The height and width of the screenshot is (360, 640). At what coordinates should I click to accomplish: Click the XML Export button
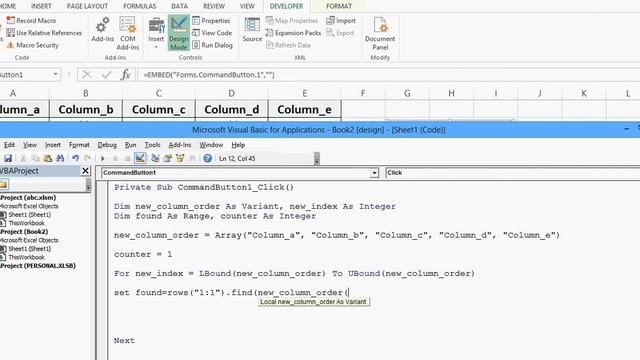click(x=340, y=33)
